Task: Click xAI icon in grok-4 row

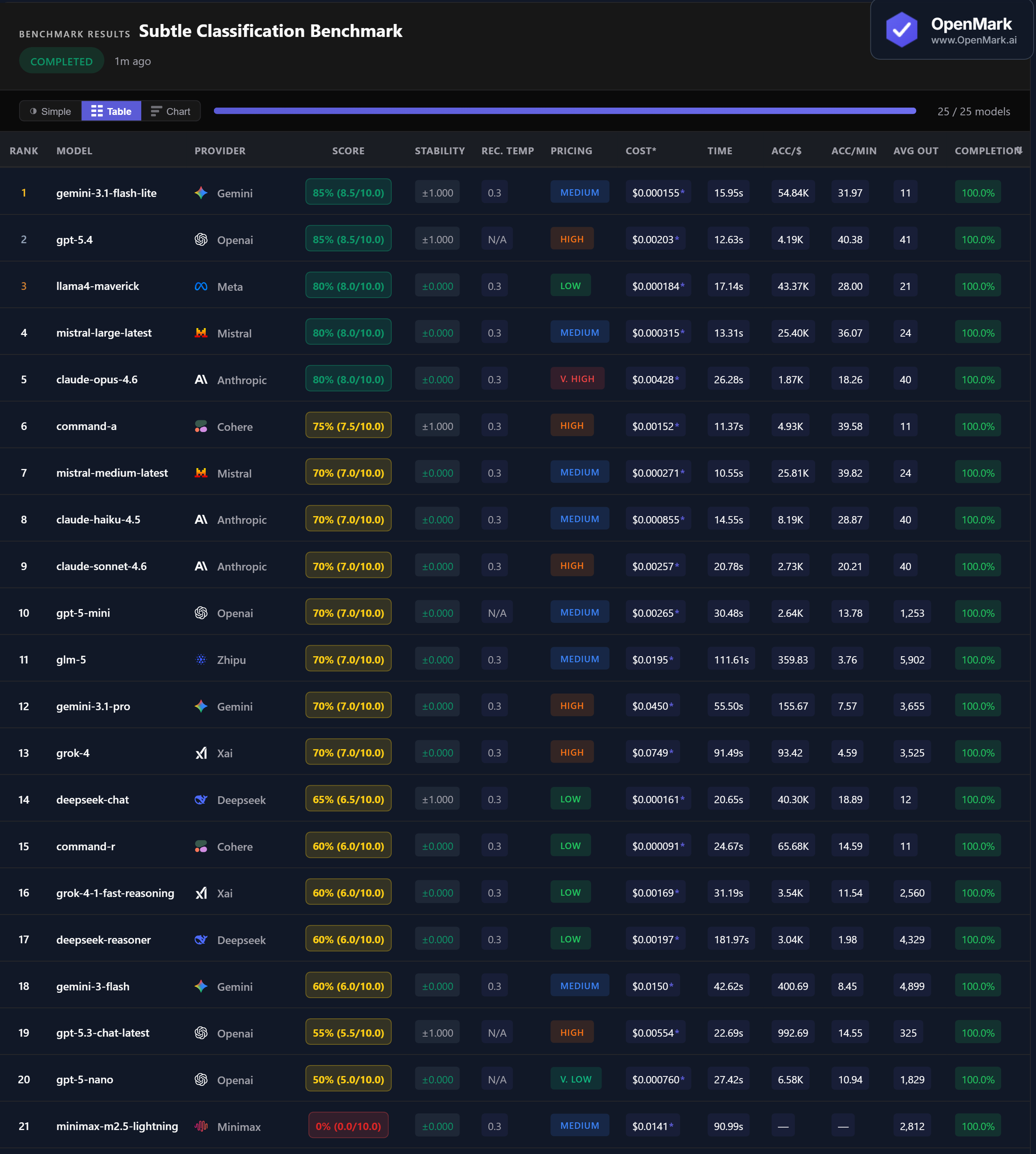Action: (x=201, y=753)
